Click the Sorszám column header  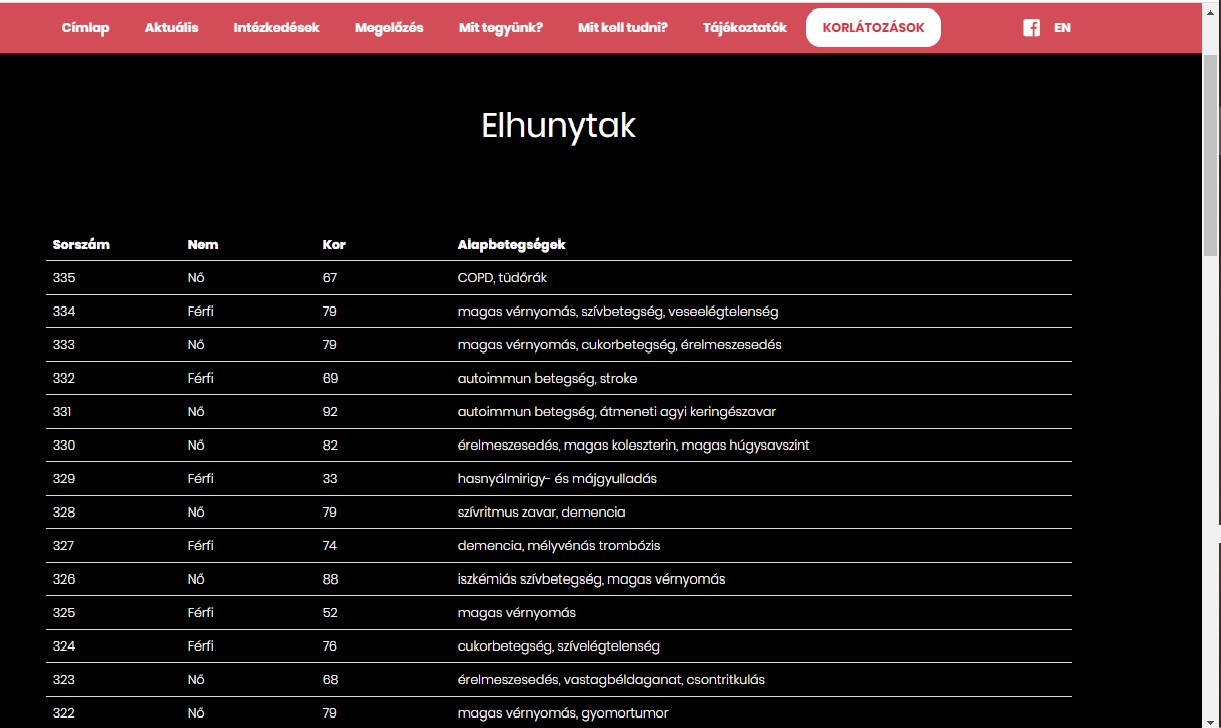[x=81, y=245]
